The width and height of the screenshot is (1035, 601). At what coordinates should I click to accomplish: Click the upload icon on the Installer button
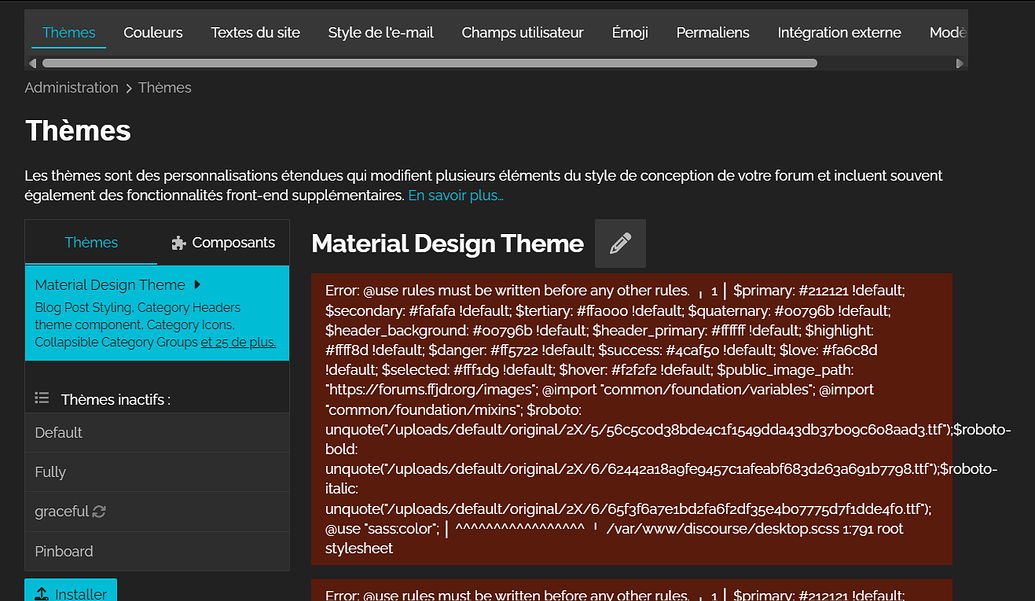(42, 594)
